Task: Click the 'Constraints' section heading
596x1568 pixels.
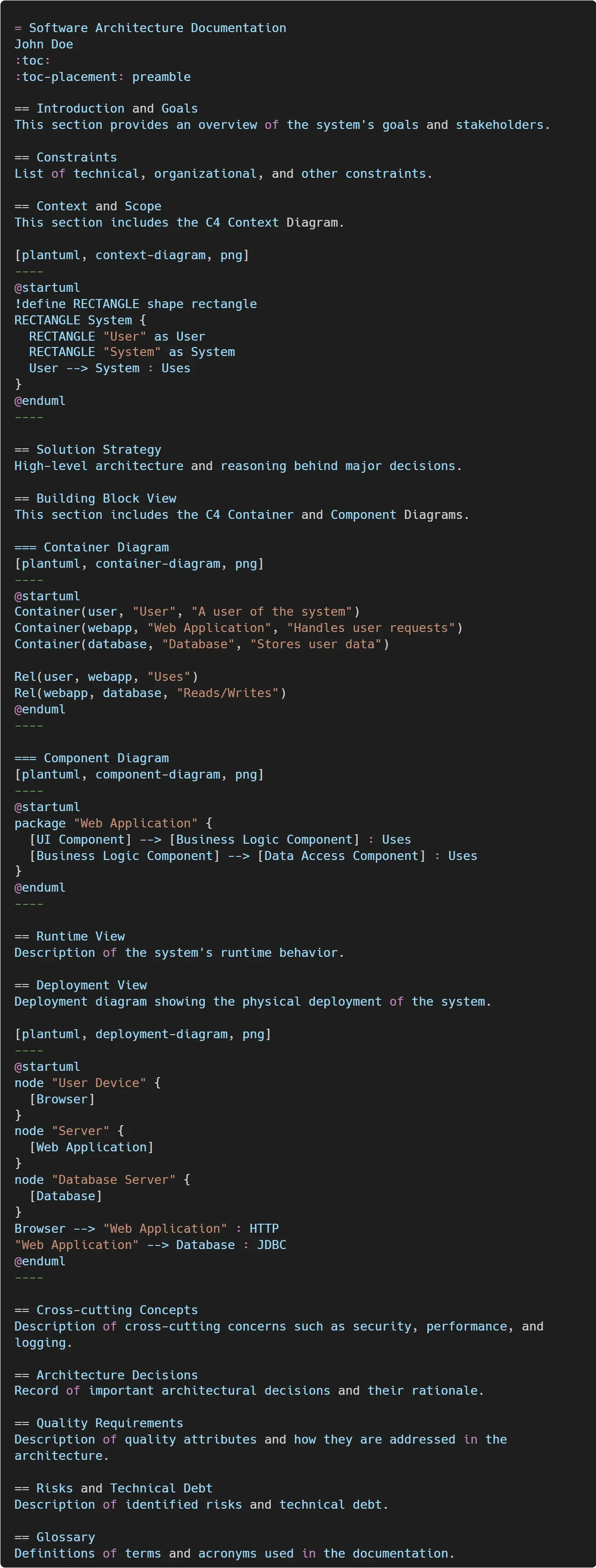Action: click(x=76, y=157)
